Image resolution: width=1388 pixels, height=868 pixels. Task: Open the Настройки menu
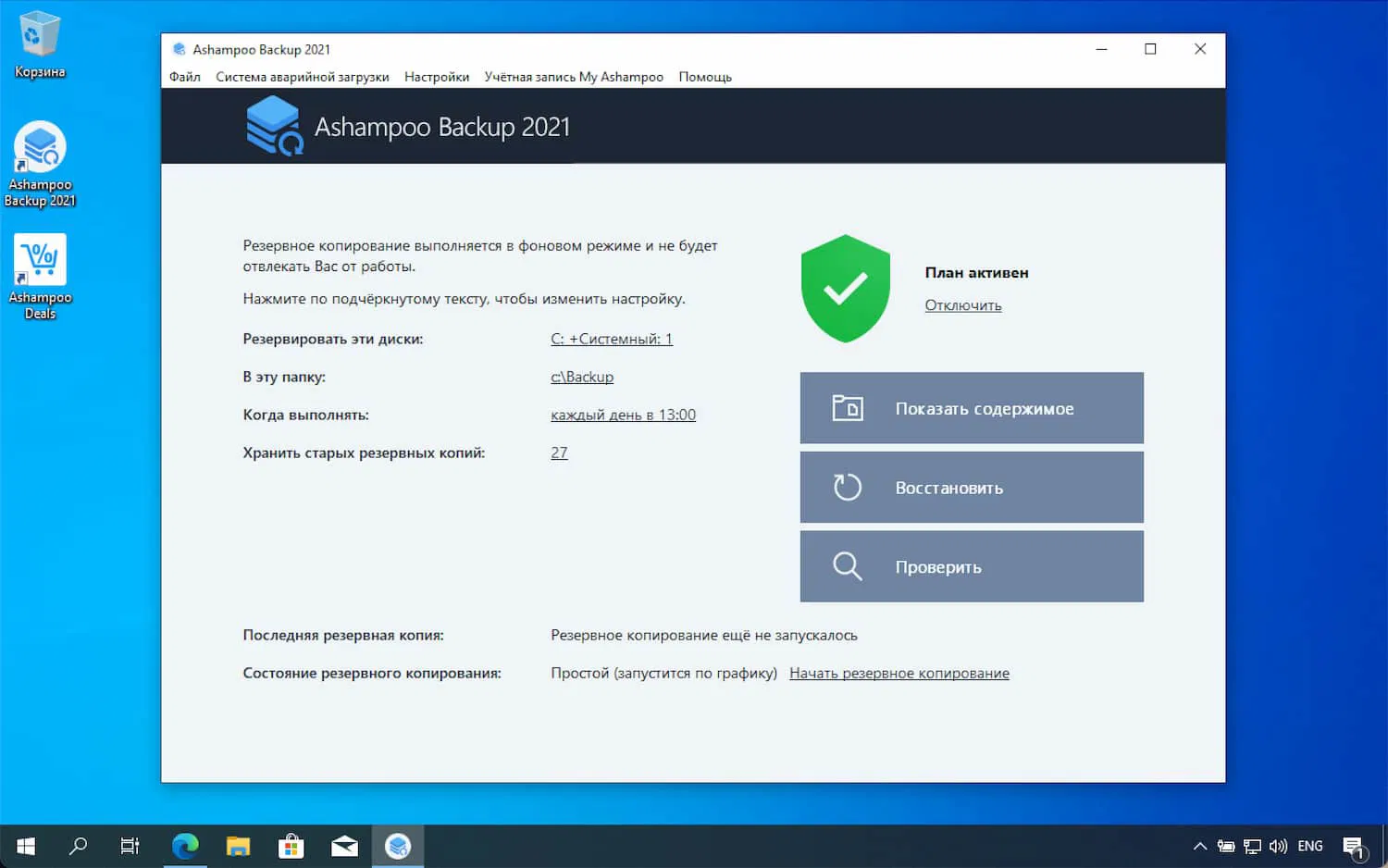tap(437, 77)
